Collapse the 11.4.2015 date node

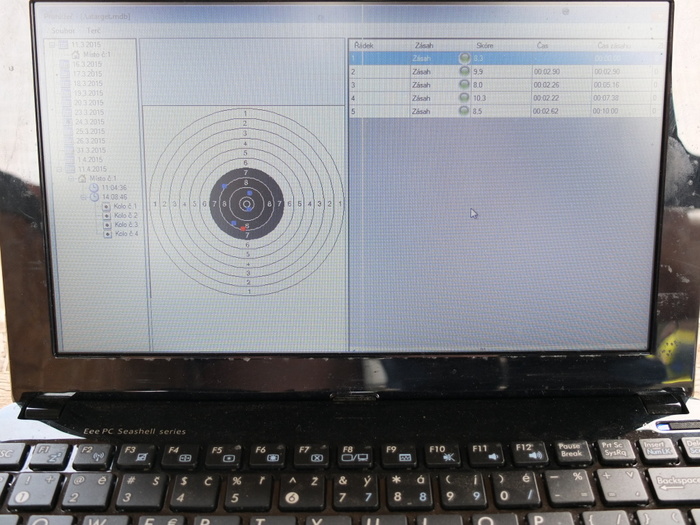coord(60,168)
